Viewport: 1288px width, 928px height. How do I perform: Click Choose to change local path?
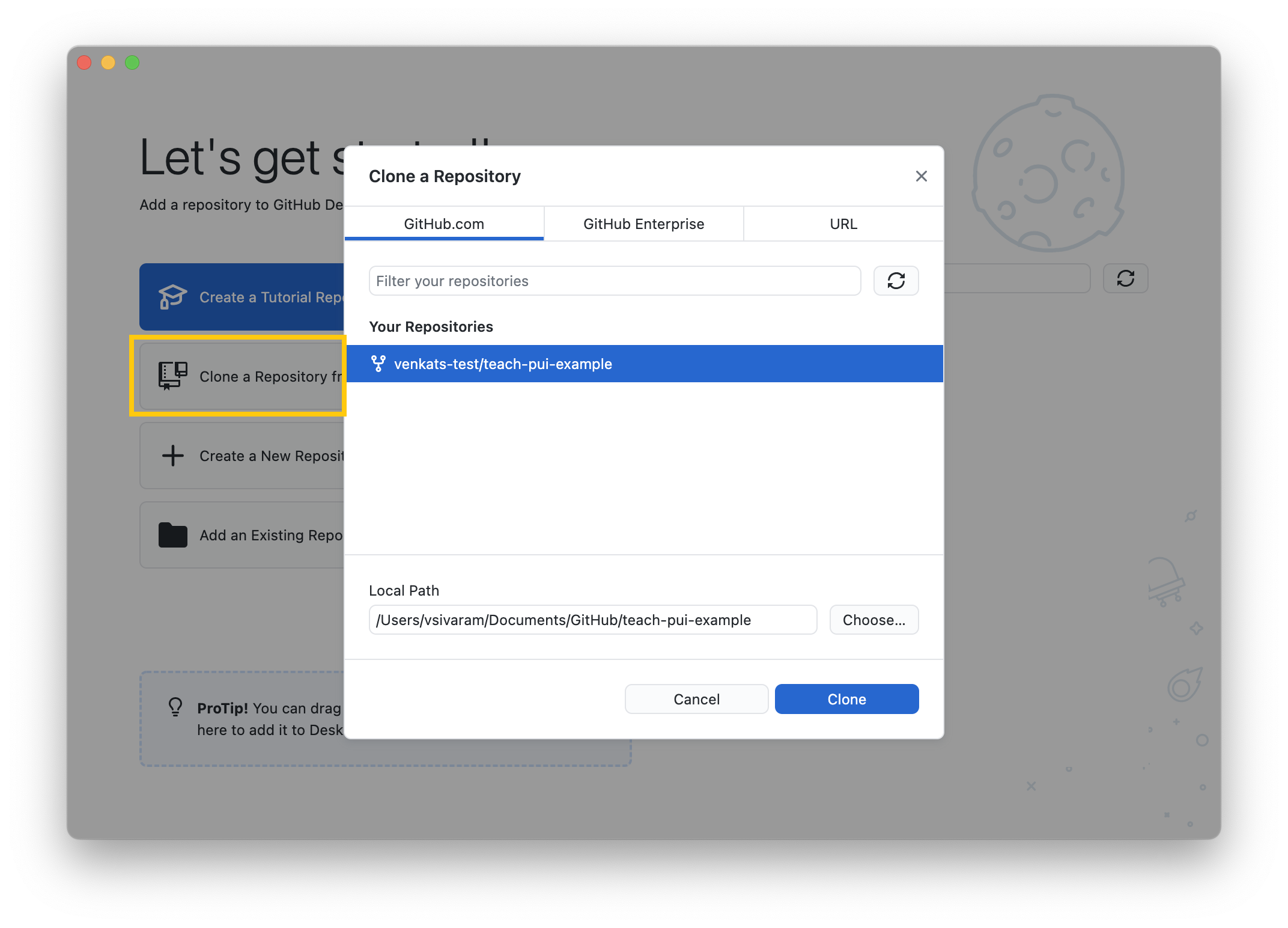click(871, 619)
